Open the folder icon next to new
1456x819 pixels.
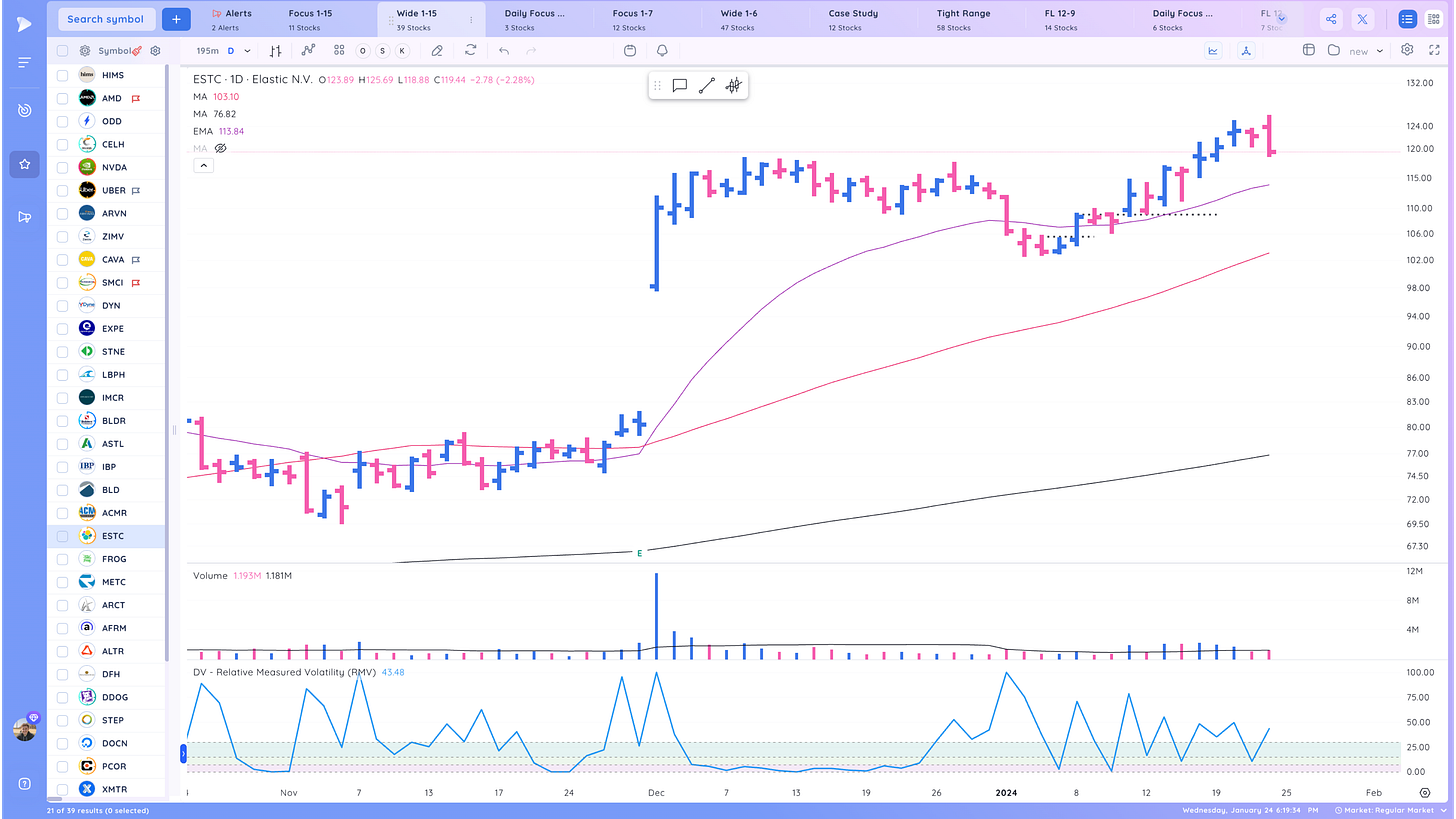1333,50
